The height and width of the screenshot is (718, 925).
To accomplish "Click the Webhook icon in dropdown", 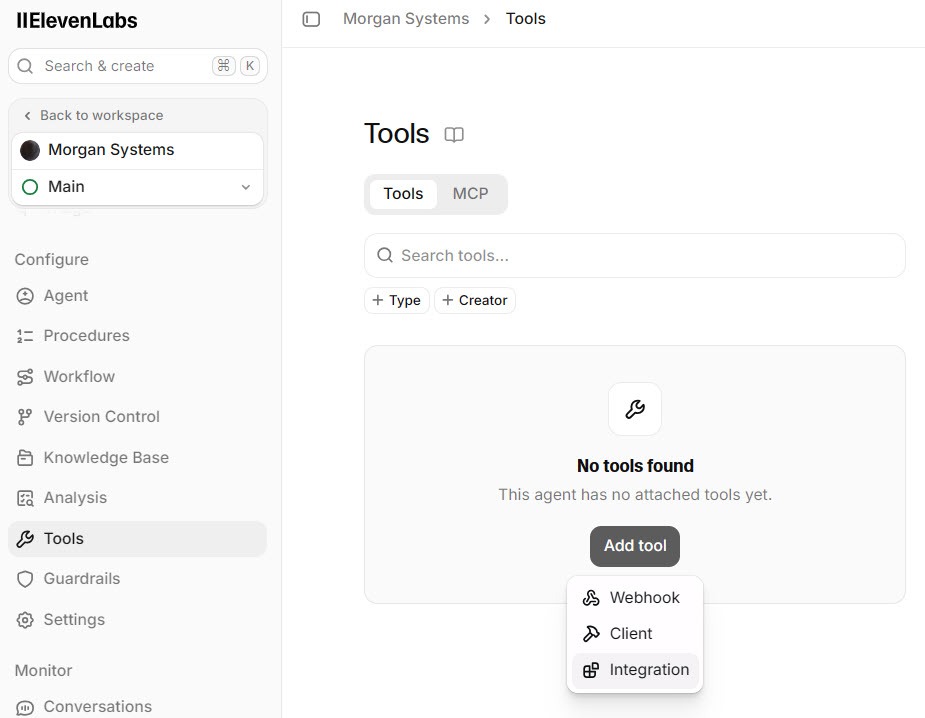I will (591, 598).
